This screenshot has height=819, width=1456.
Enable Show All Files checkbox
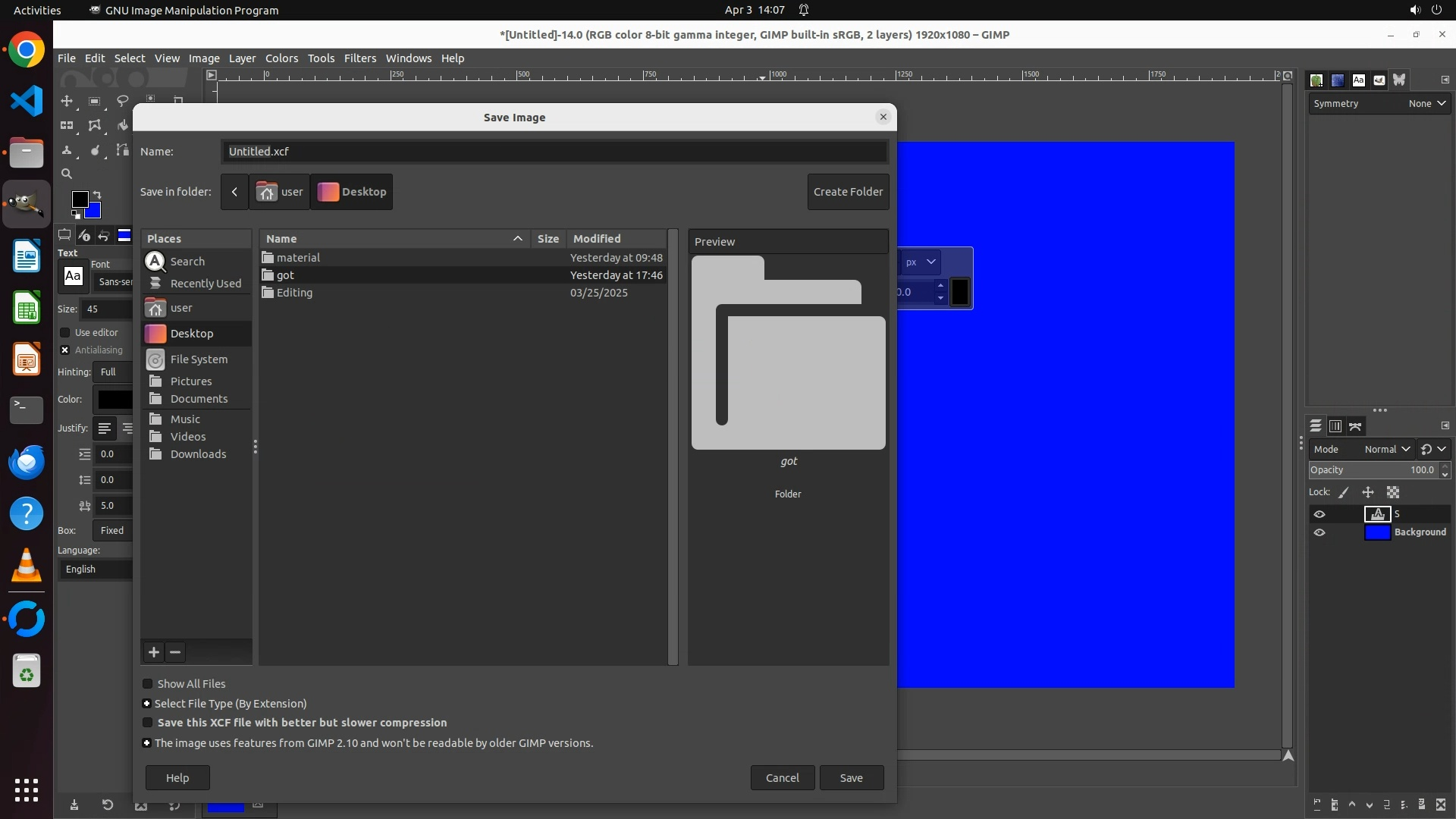click(x=148, y=684)
